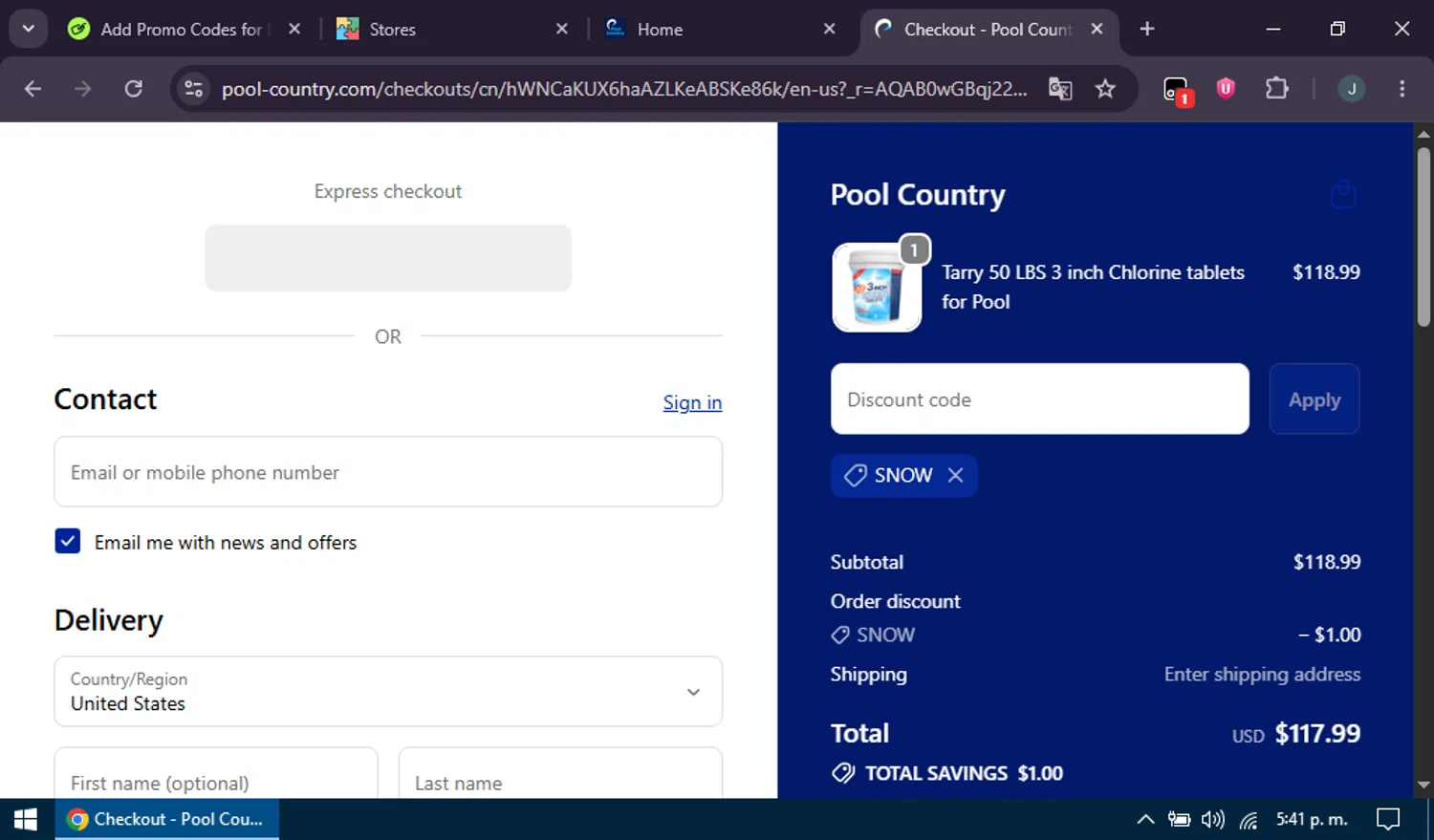Click the order discount SNOW tag icon

[840, 635]
